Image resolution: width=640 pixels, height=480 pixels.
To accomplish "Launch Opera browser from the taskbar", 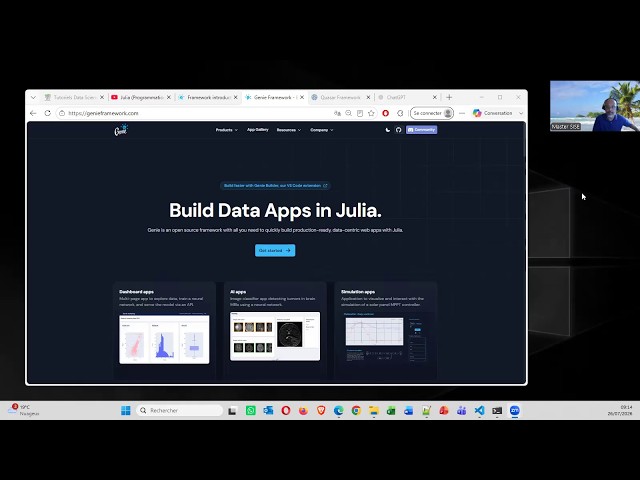I will click(286, 411).
